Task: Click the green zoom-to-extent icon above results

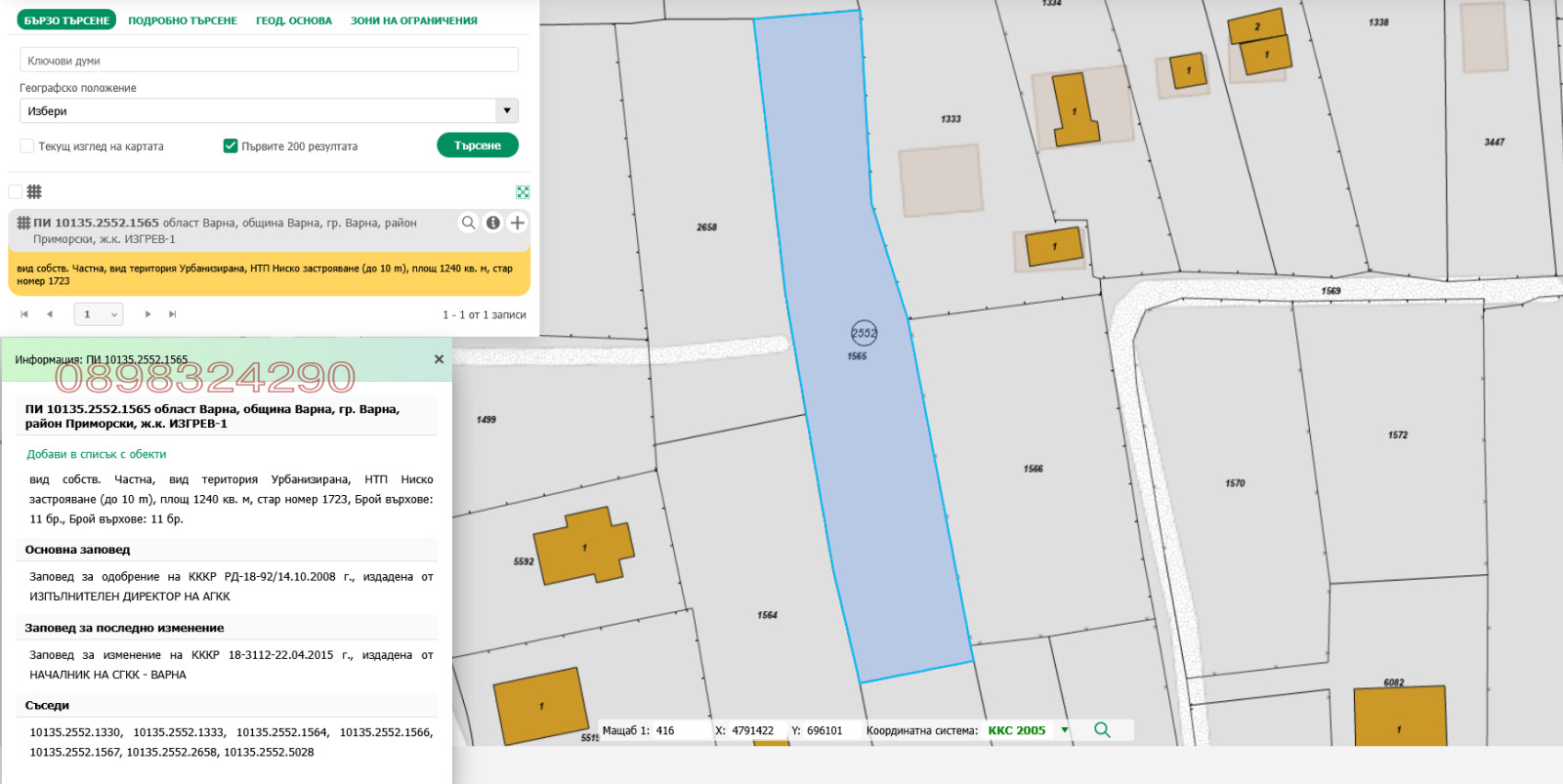Action: click(523, 192)
